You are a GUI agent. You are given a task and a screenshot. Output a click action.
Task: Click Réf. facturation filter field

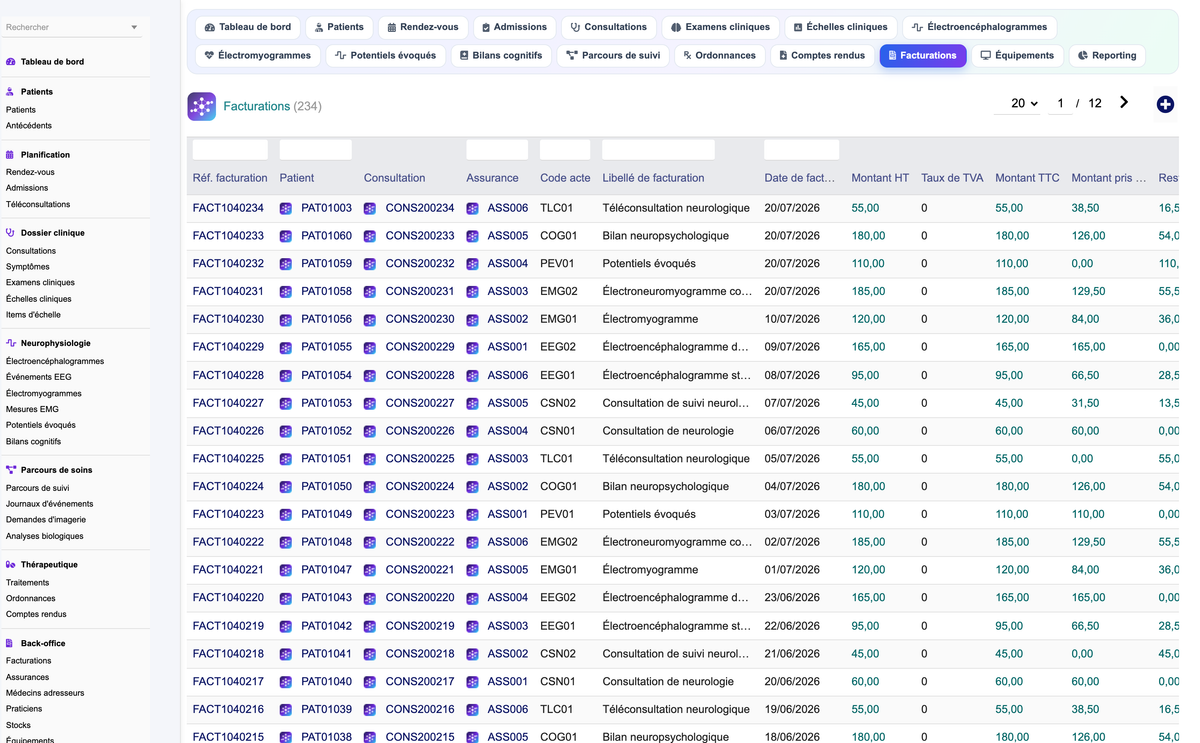click(230, 150)
